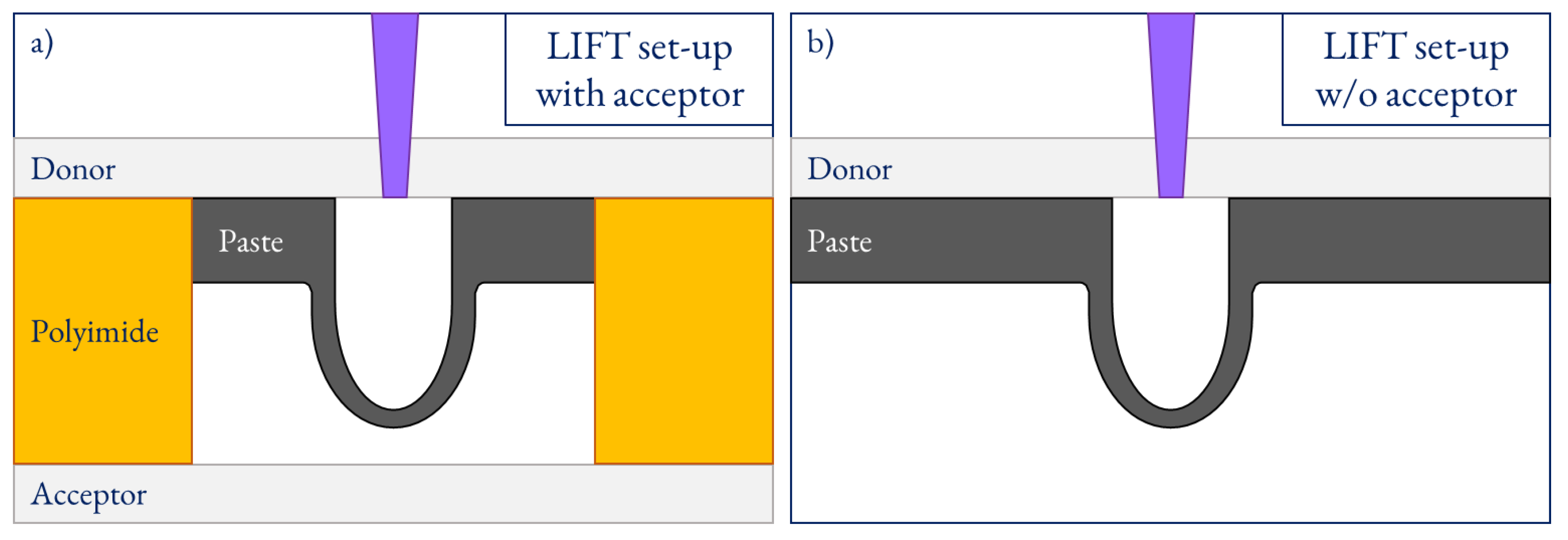Screen dimensions: 1568x540
Task: Select the "LIFT set-up w/o acceptor" title box
Action: [x=1415, y=69]
